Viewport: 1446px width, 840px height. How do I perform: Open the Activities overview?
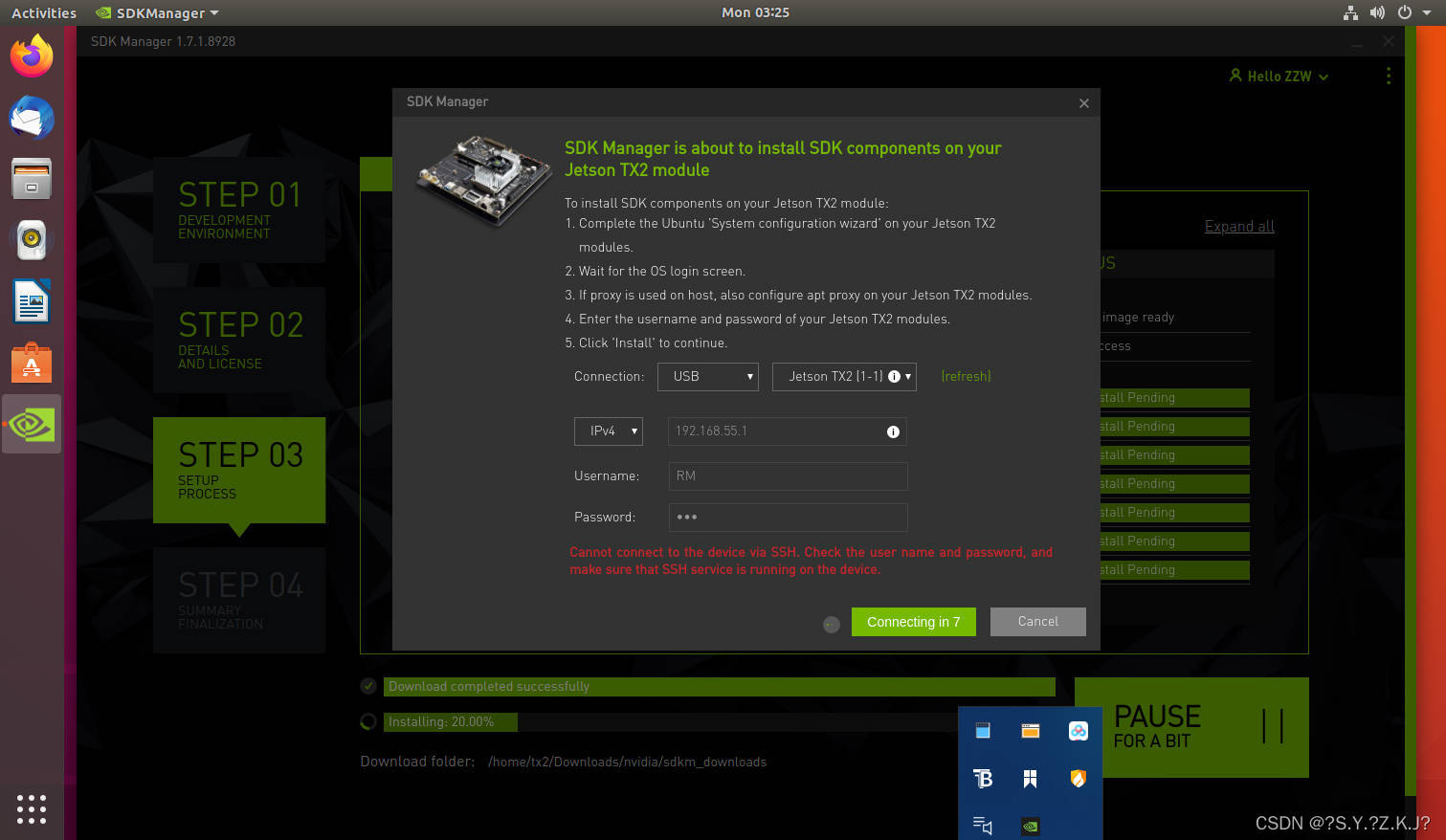pos(44,12)
